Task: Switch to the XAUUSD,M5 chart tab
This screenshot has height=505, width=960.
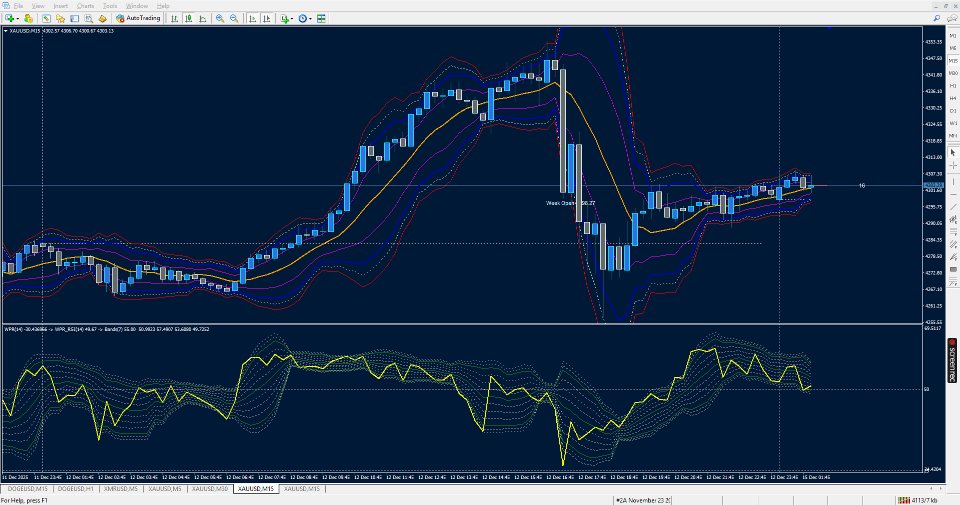Action: (165, 488)
